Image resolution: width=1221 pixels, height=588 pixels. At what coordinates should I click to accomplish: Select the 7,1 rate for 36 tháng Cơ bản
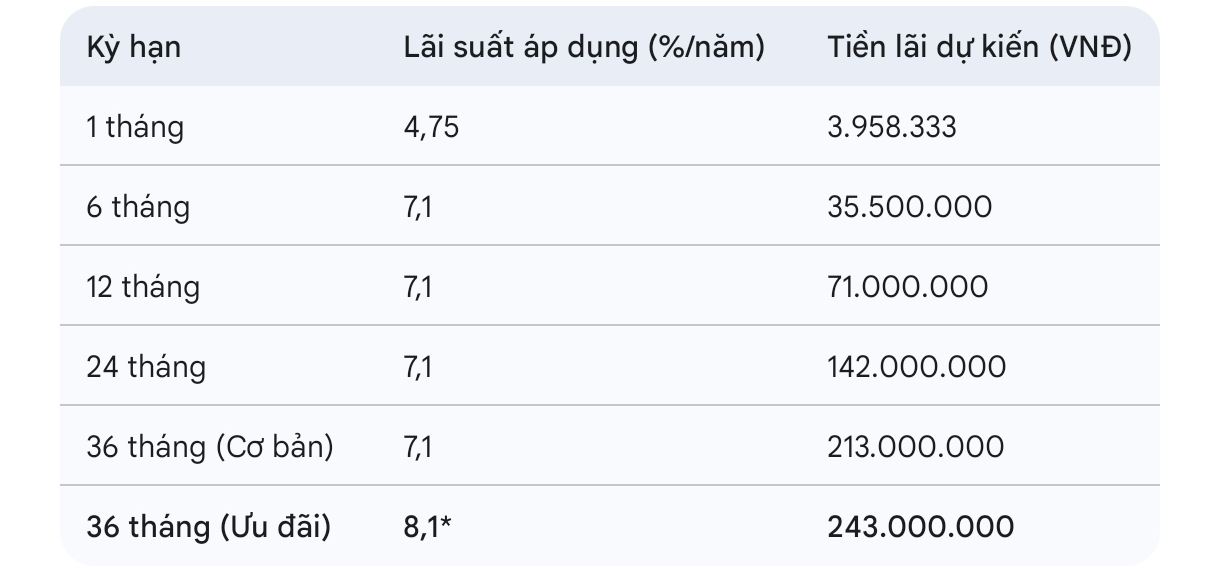(418, 447)
